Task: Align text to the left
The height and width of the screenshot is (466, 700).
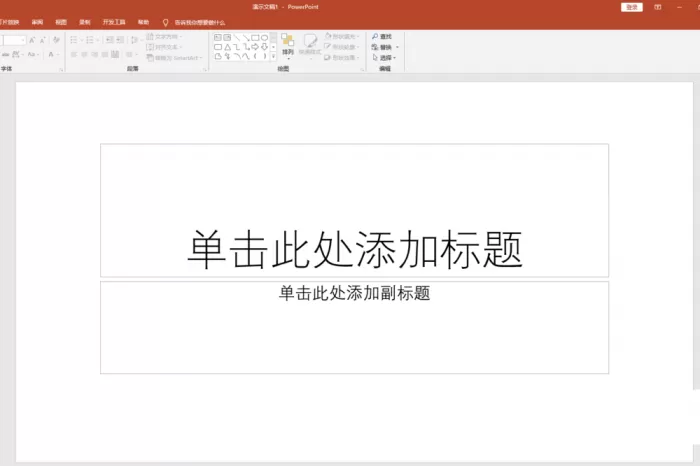Action: coord(74,54)
